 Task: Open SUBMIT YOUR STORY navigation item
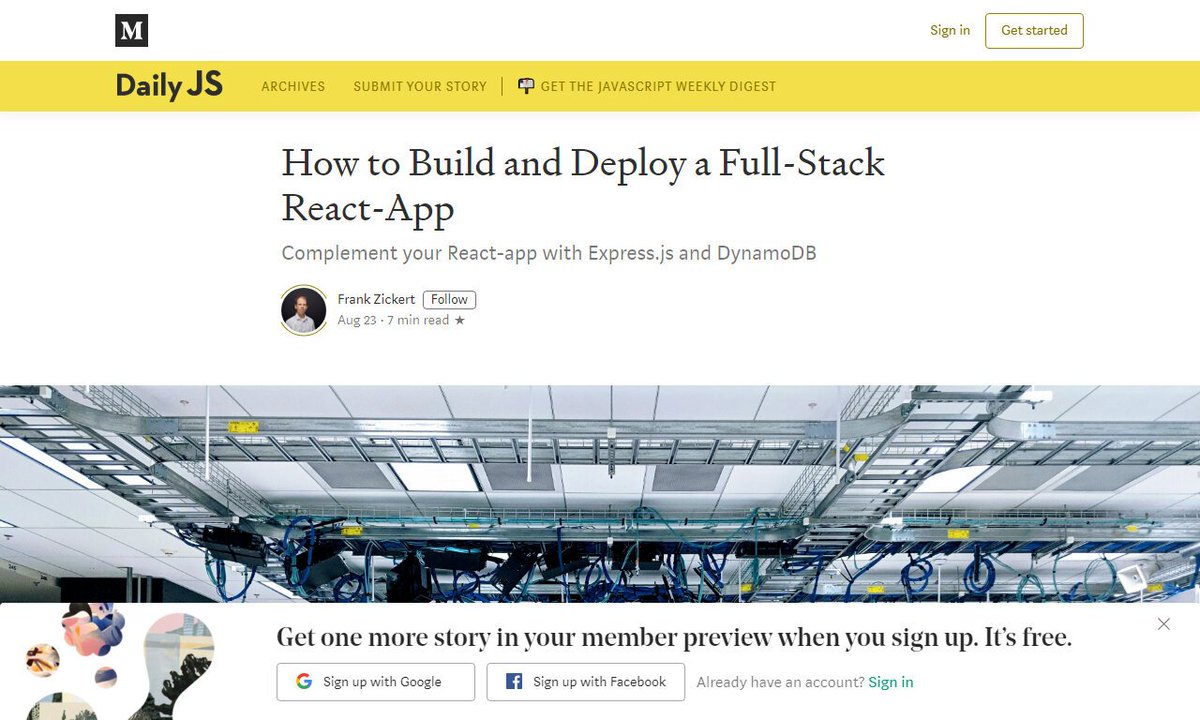(420, 87)
